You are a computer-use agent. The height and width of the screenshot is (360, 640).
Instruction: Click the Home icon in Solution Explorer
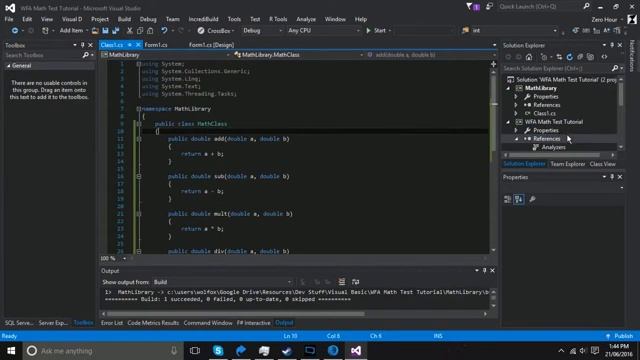[529, 57]
